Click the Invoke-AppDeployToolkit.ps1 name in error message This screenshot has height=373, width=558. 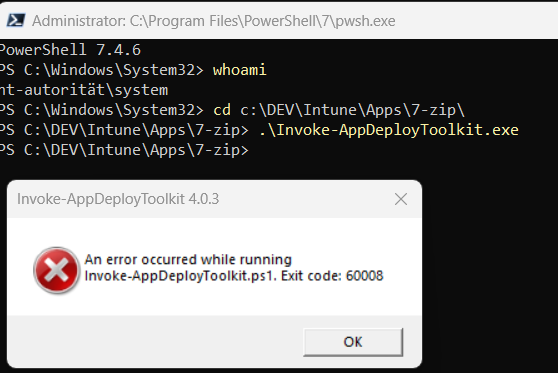click(x=180, y=276)
